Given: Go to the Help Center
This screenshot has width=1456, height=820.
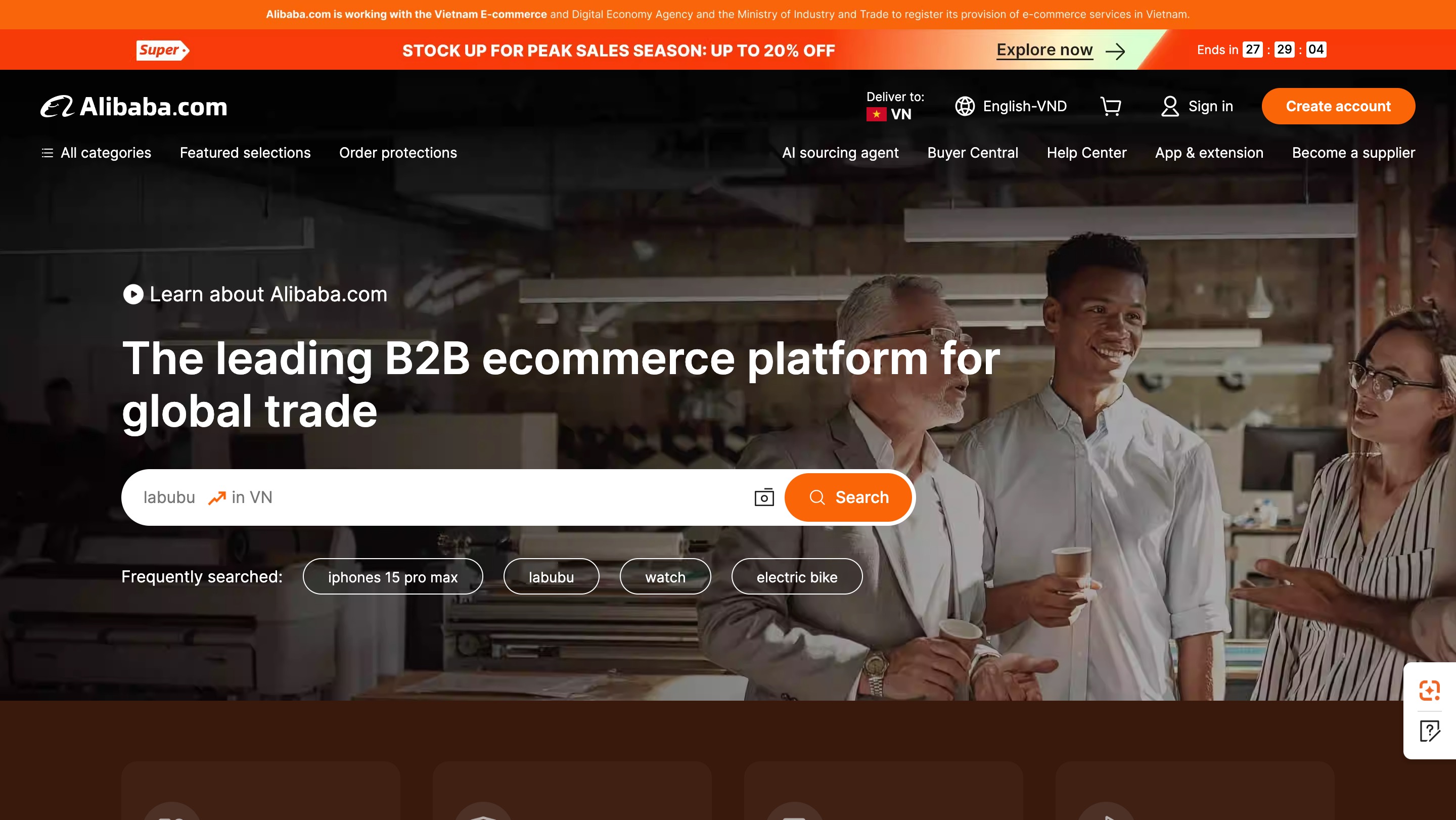Looking at the screenshot, I should [1086, 153].
